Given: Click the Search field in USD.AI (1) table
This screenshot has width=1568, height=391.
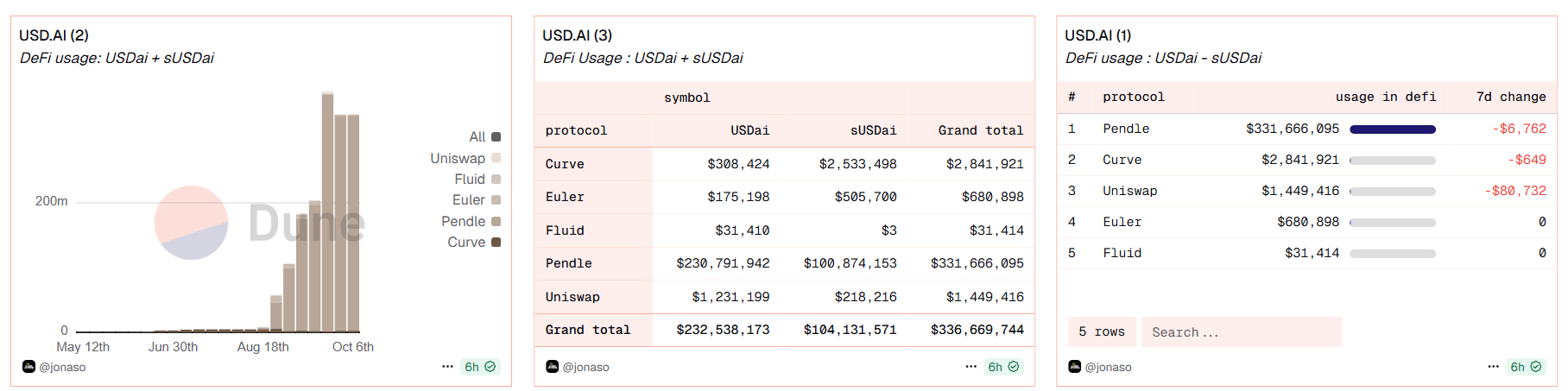Looking at the screenshot, I should click(1241, 332).
